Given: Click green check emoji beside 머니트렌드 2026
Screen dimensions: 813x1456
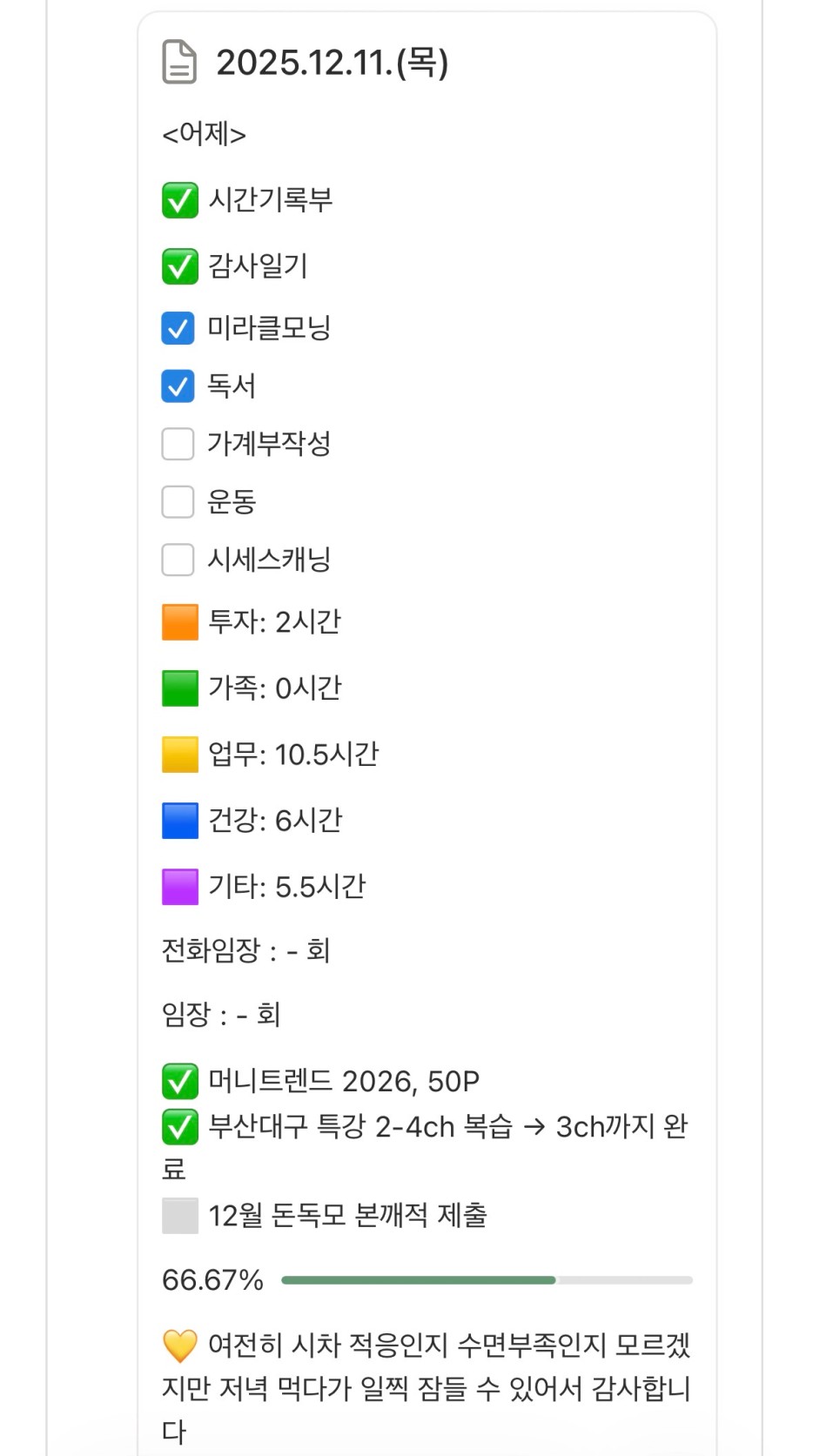Looking at the screenshot, I should (179, 1082).
